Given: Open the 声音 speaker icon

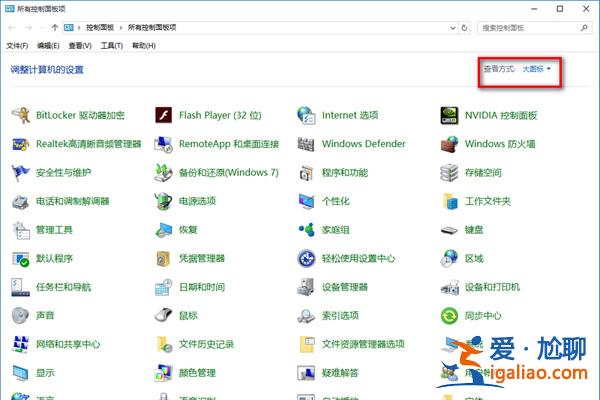Looking at the screenshot, I should [21, 316].
